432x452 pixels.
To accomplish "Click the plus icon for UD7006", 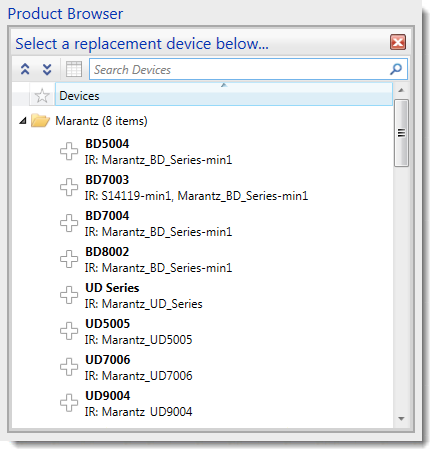I will 69,367.
